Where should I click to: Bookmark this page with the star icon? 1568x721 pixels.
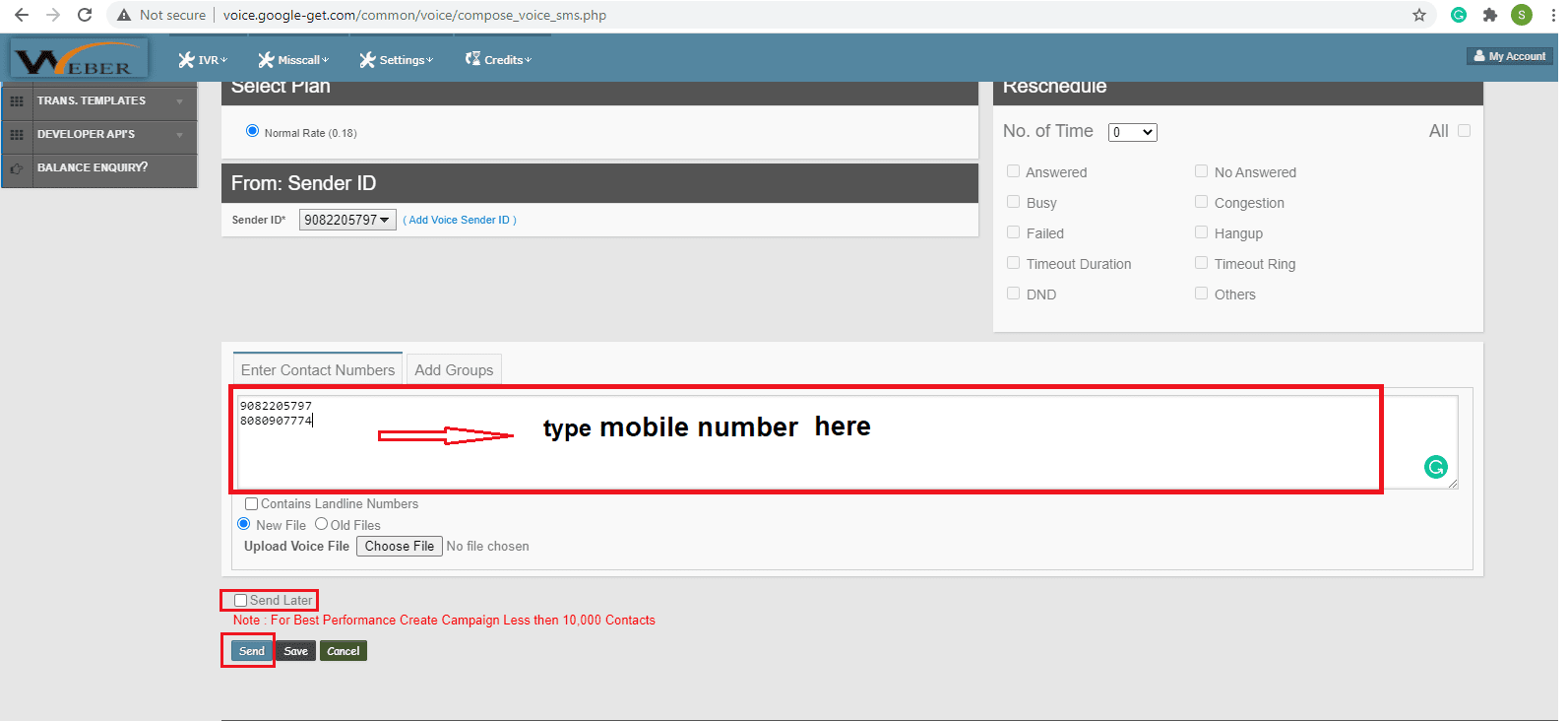click(1418, 15)
